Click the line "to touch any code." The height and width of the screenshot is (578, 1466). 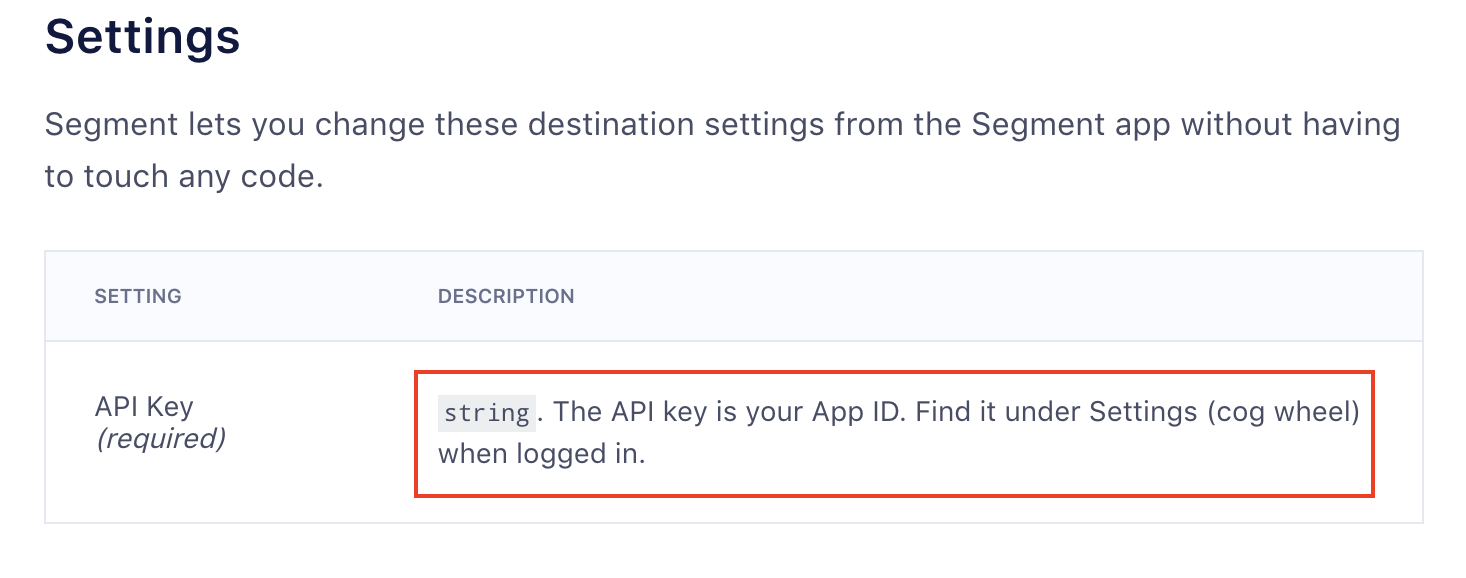click(x=184, y=177)
